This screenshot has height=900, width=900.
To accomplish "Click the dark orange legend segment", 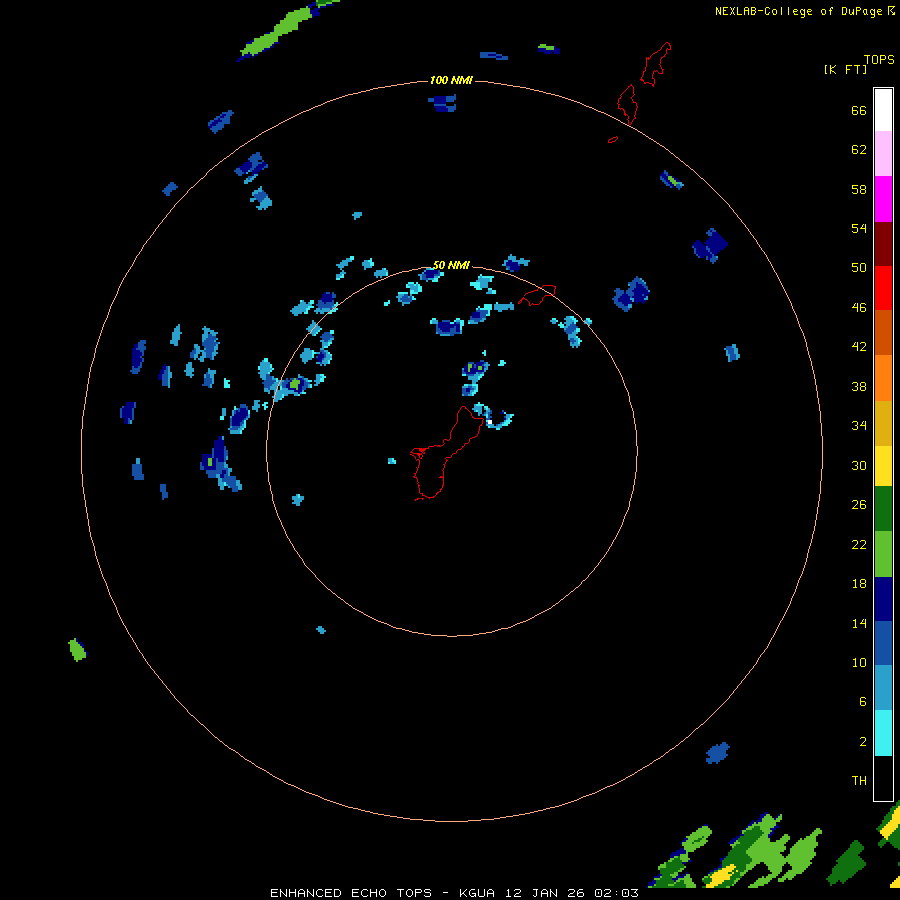I will [883, 332].
